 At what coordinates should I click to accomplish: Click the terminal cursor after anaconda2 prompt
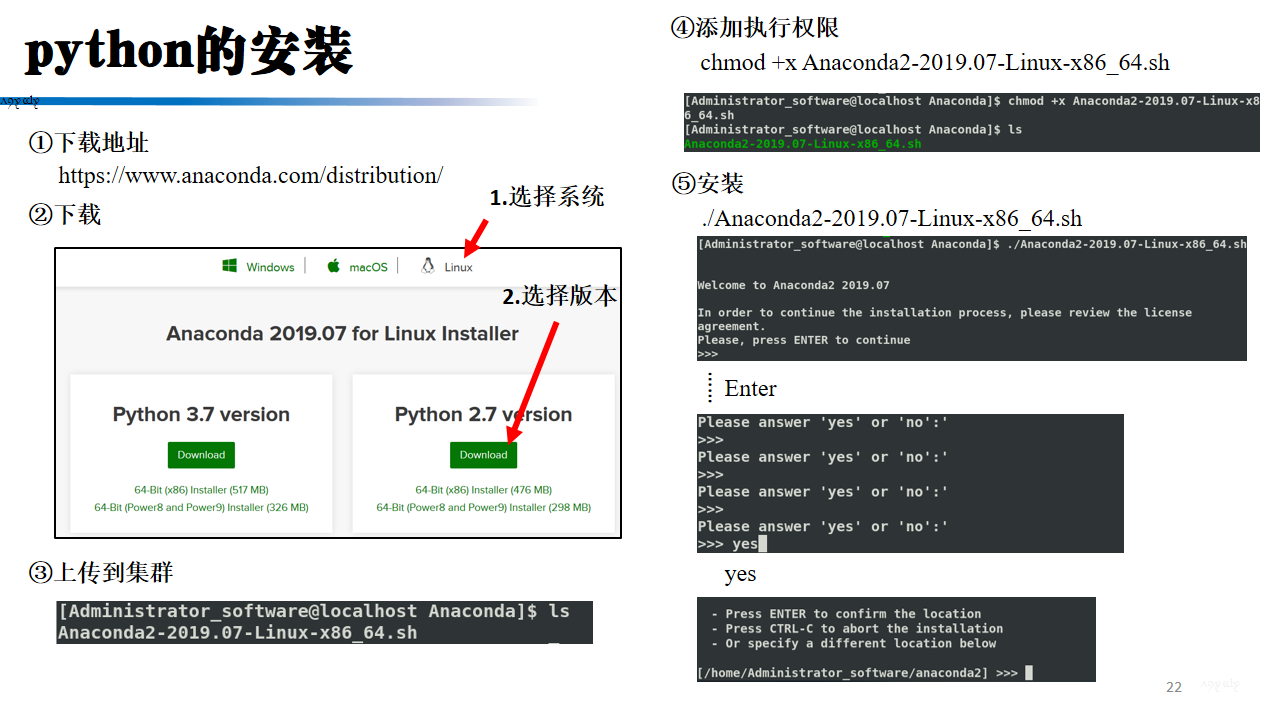click(x=1029, y=672)
